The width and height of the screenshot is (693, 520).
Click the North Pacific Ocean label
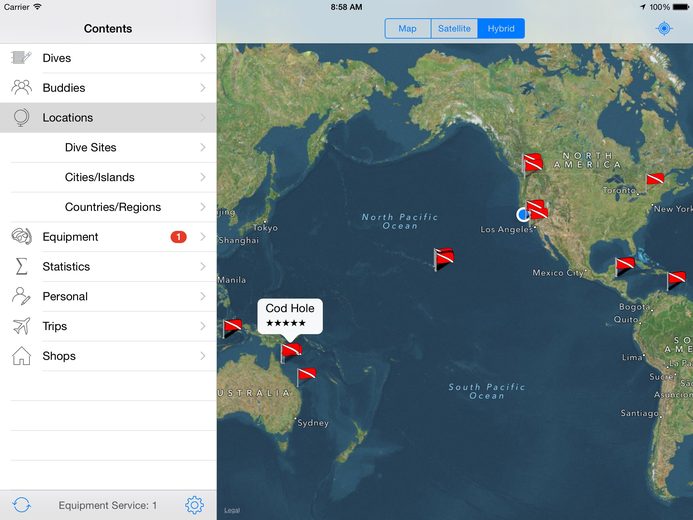(400, 221)
